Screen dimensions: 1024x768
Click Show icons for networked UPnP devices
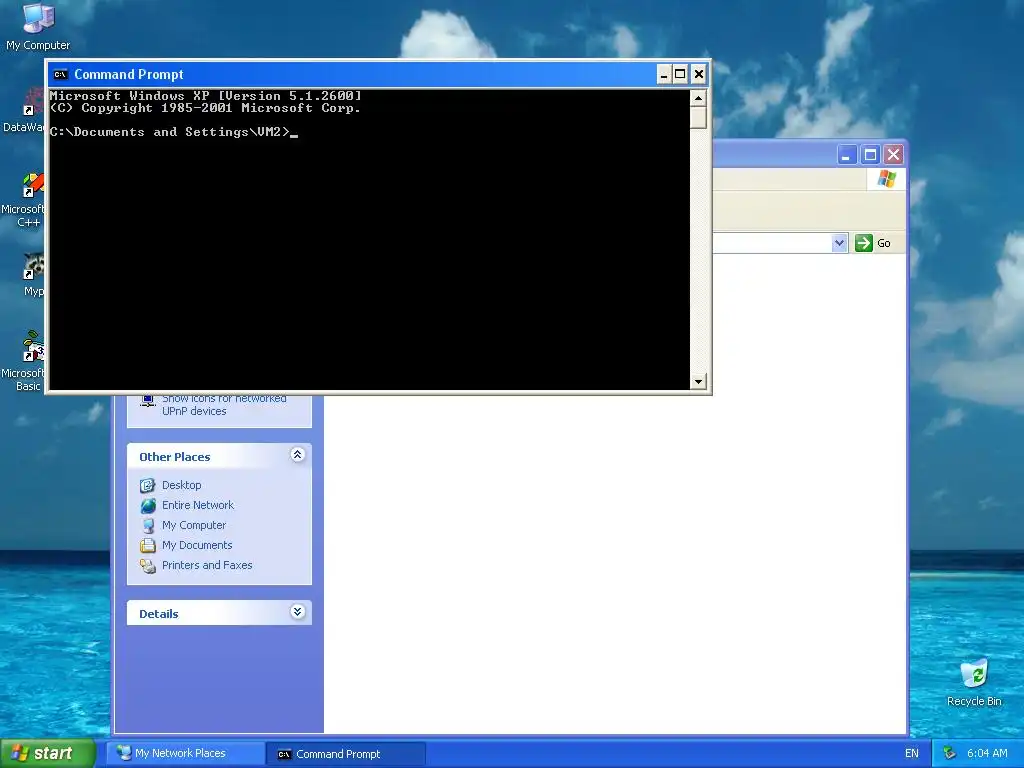pyautogui.click(x=224, y=405)
